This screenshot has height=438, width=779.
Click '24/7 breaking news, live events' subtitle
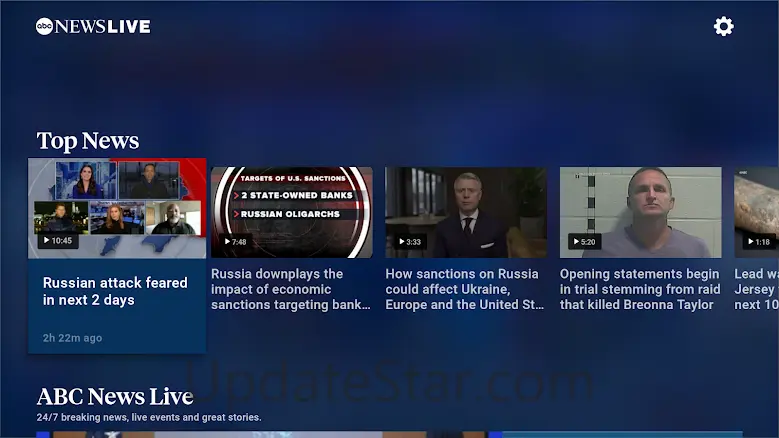pos(149,417)
